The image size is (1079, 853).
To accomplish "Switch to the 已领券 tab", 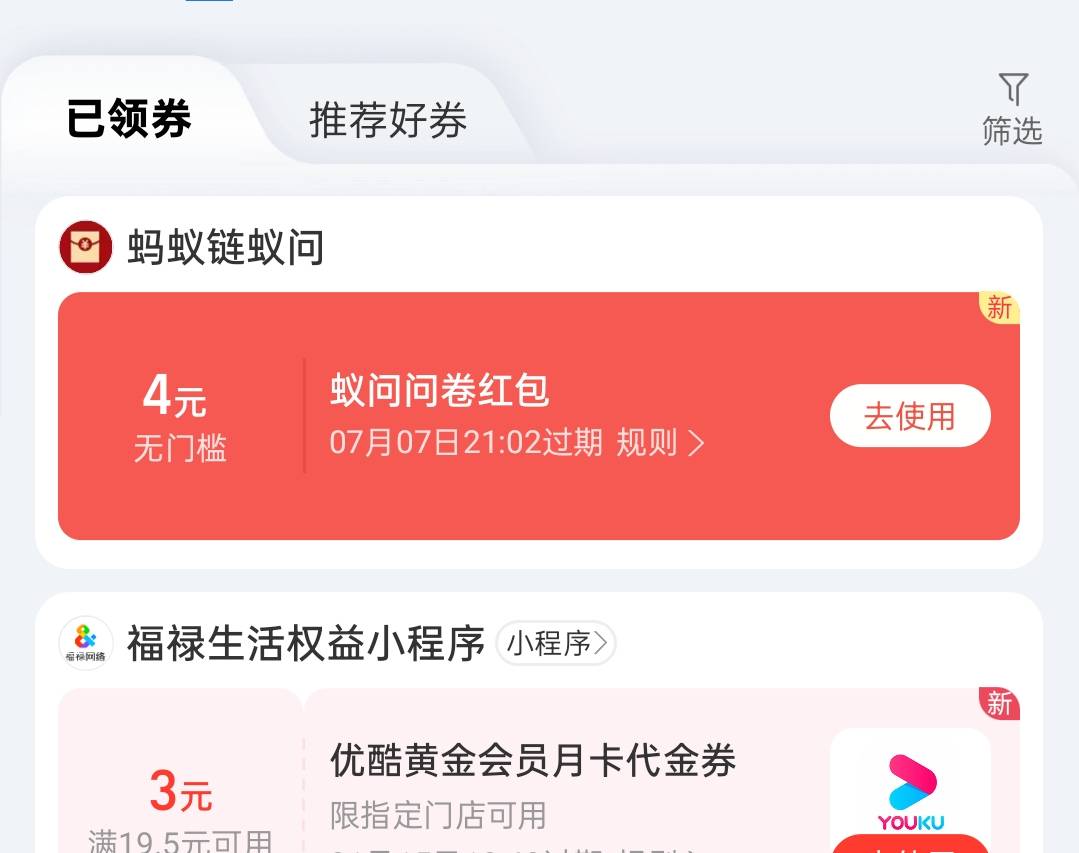I will point(129,120).
